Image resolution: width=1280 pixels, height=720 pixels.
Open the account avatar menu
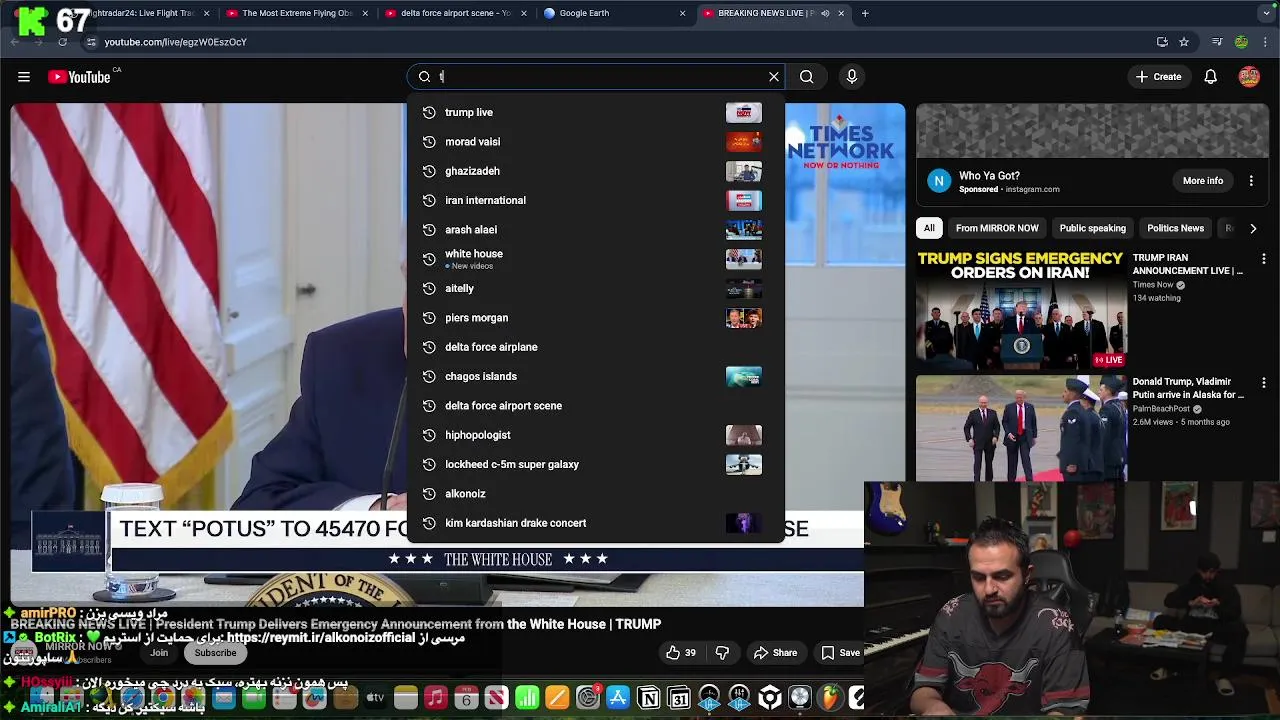pyautogui.click(x=1249, y=77)
